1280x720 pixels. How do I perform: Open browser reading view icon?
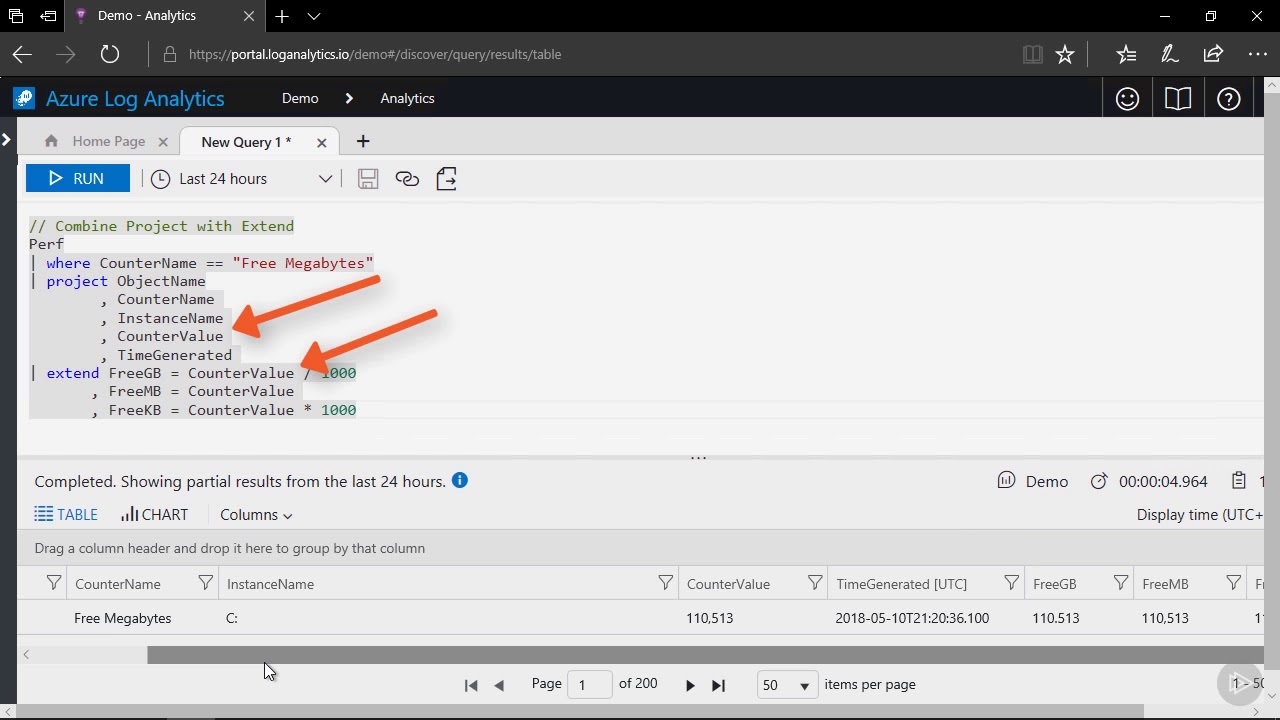pos(1033,54)
